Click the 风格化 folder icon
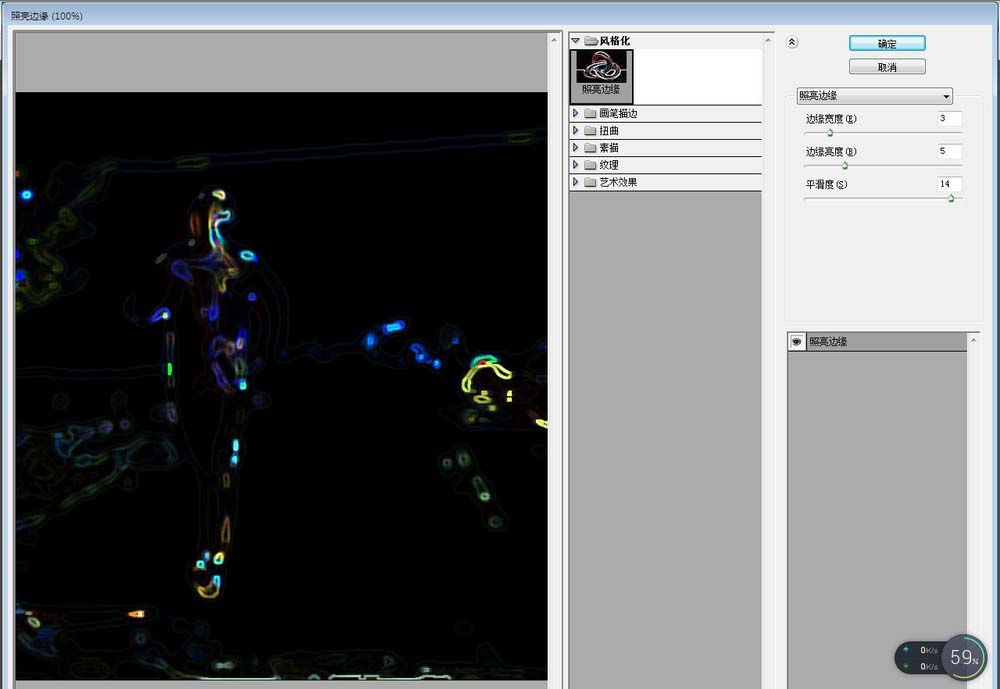 (x=591, y=41)
